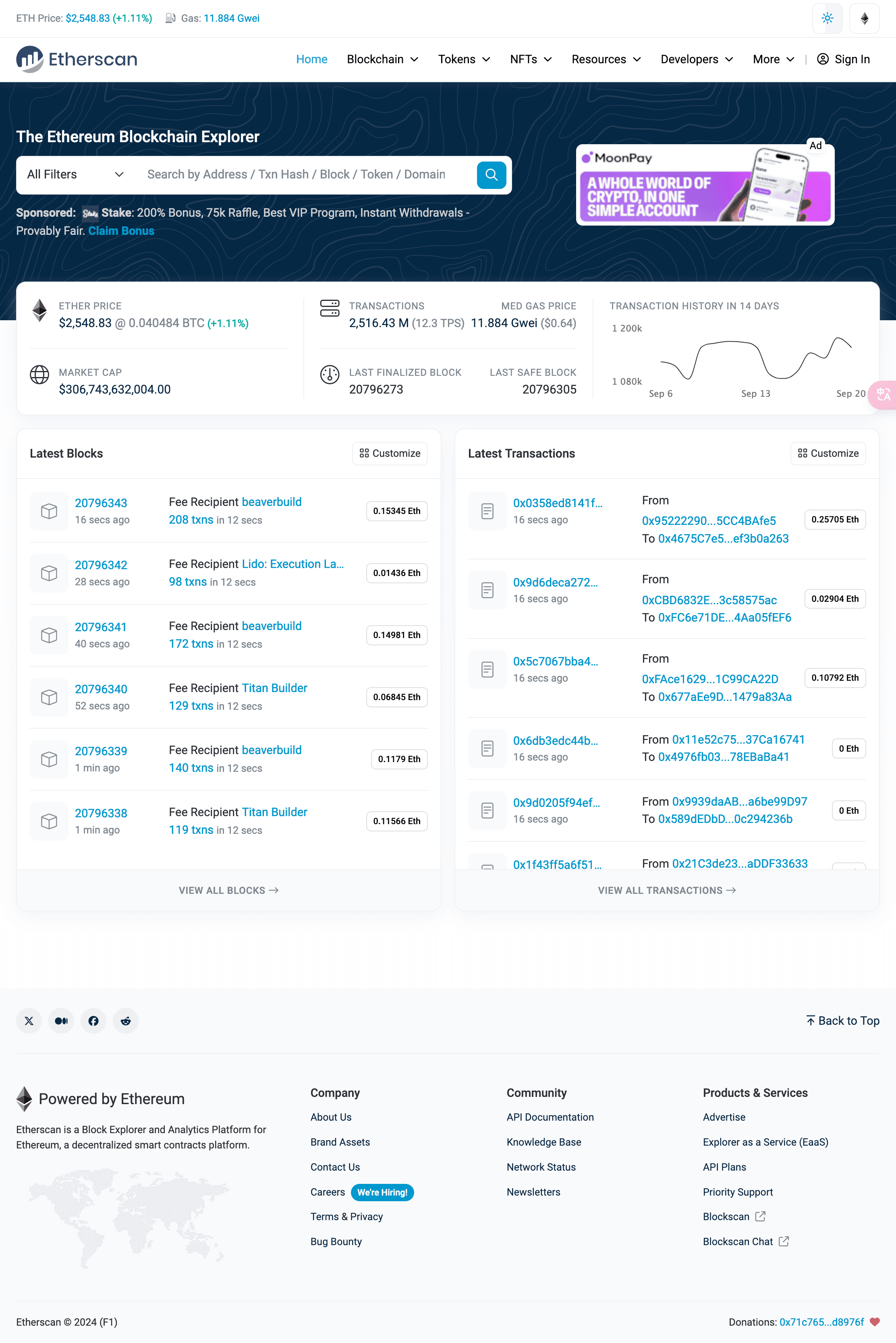Click the block cube icon for 20796338
The width and height of the screenshot is (896, 1343).
point(49,821)
